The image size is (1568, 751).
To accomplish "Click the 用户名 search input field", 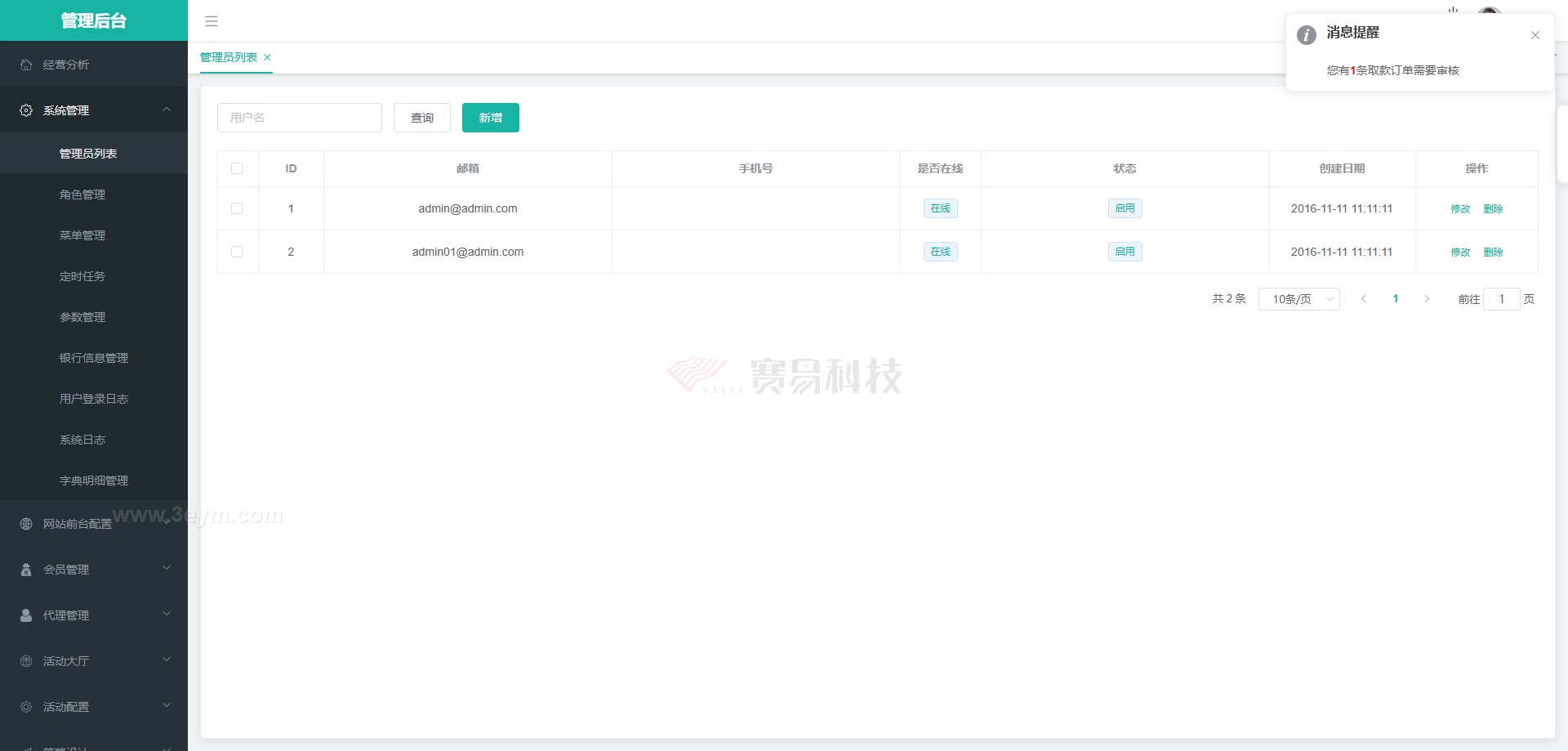I will (299, 118).
